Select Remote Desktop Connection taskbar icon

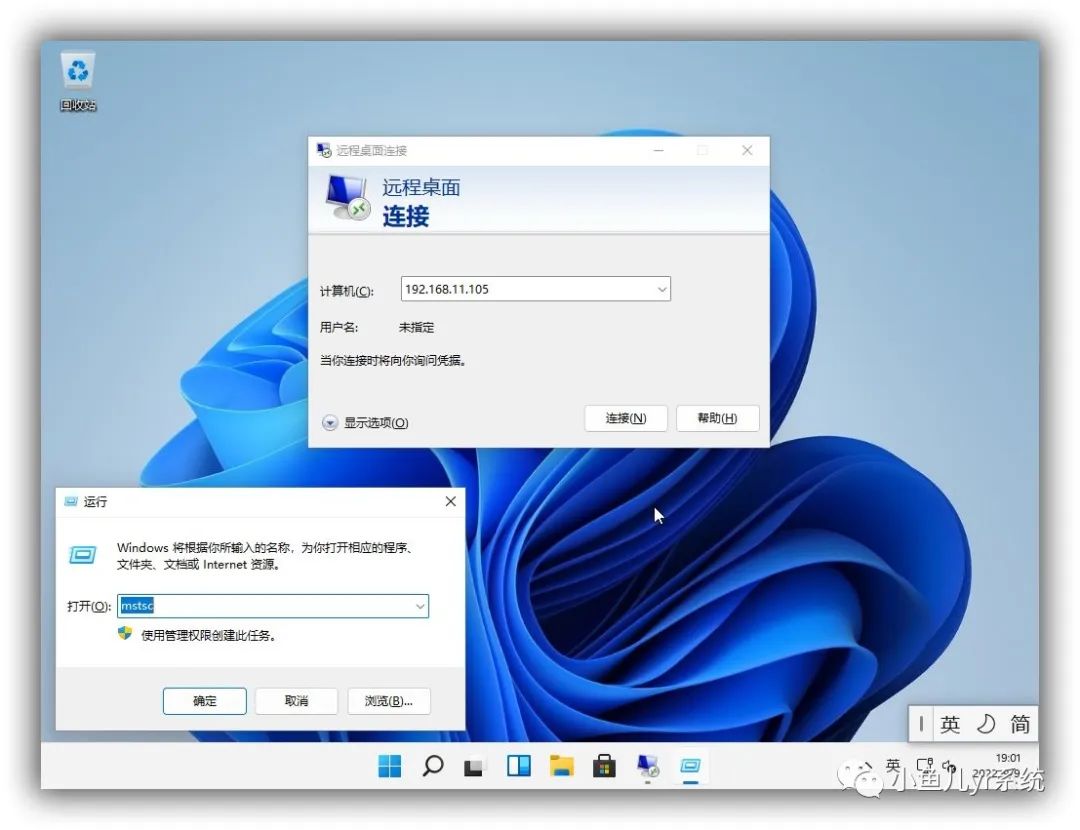(x=647, y=765)
